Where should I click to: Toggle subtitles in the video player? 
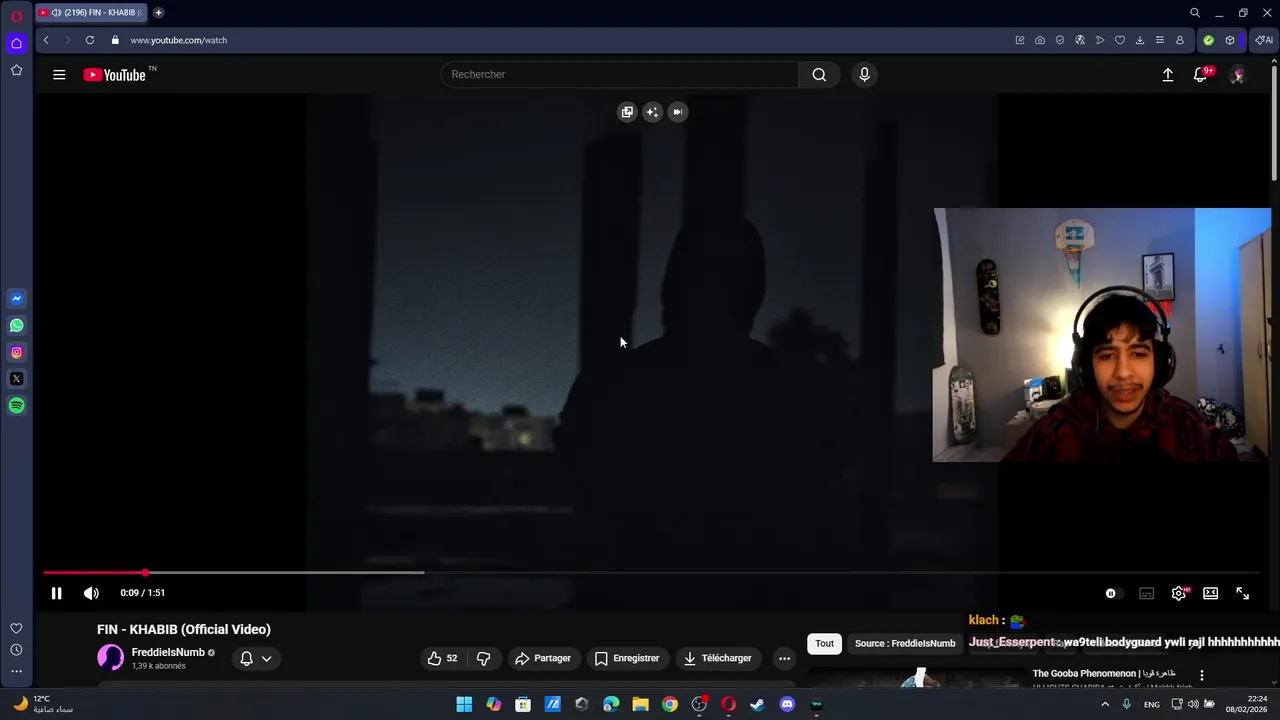click(1147, 593)
